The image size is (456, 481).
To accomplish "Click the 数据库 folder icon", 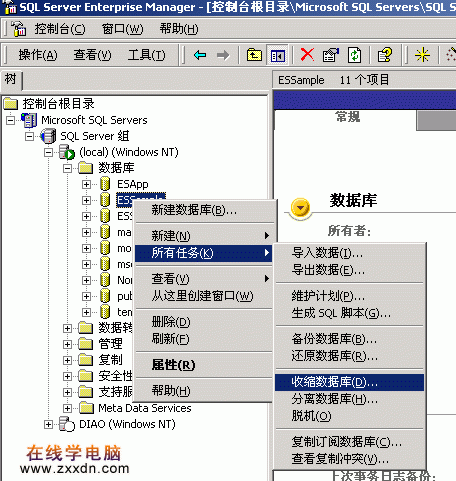I will (x=86, y=168).
